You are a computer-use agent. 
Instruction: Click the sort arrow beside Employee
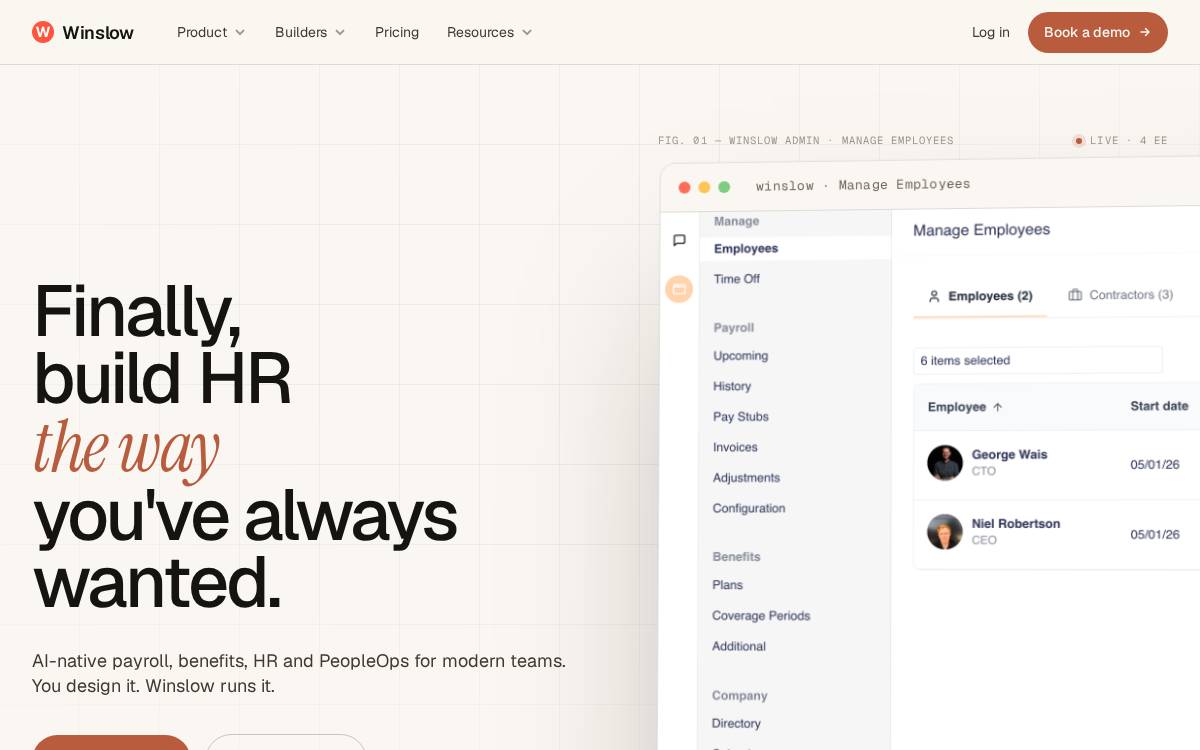997,407
